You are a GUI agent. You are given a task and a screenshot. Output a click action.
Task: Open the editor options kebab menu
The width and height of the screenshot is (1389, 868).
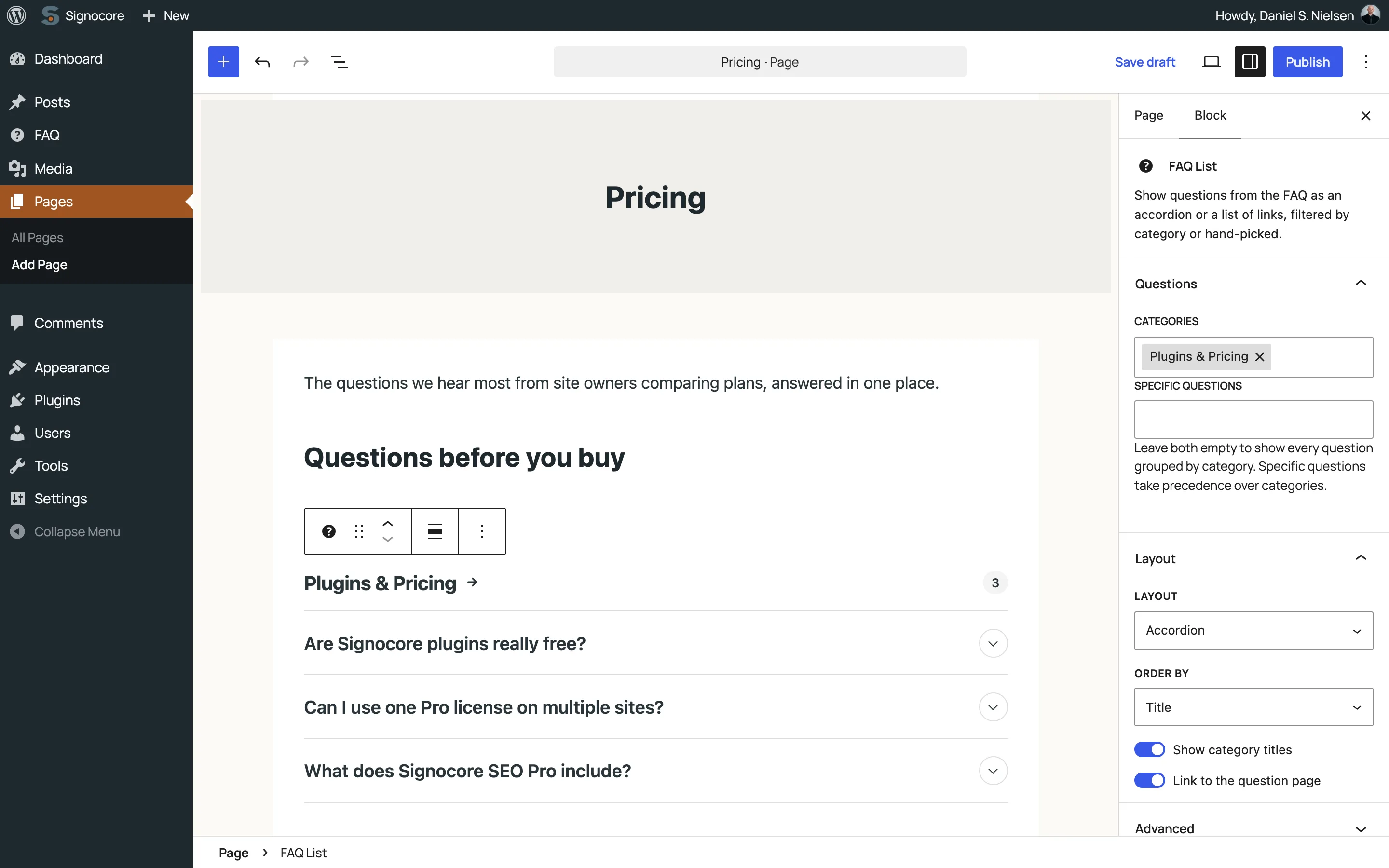1365,62
